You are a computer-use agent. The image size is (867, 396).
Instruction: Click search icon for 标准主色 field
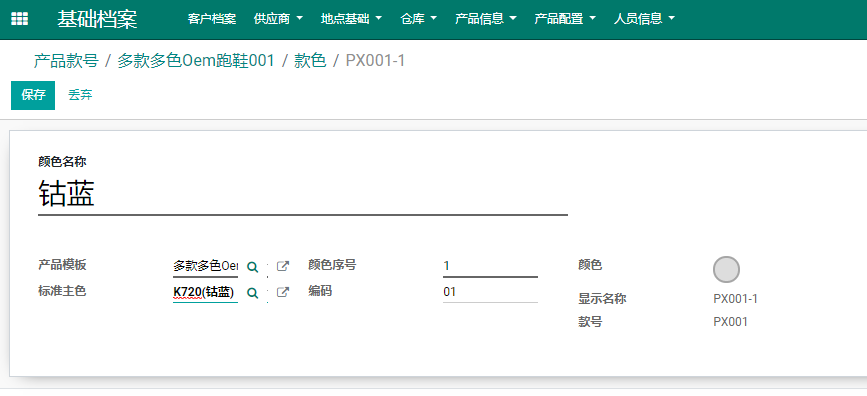pos(253,293)
